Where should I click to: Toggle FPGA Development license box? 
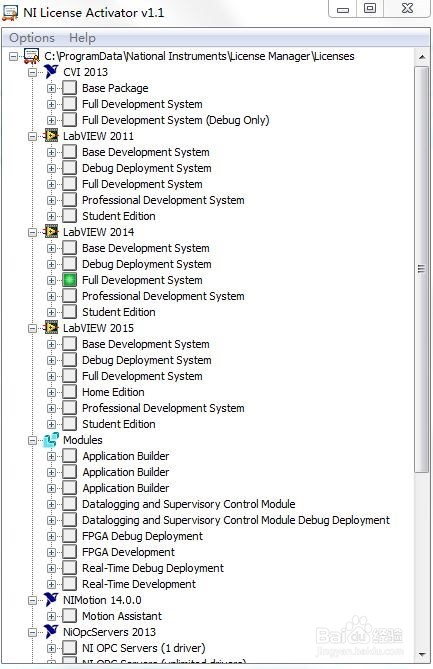pyautogui.click(x=70, y=552)
